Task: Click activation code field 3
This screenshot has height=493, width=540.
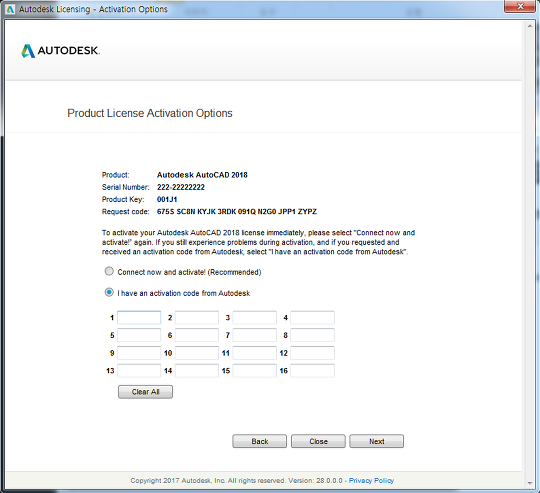Action: click(255, 317)
